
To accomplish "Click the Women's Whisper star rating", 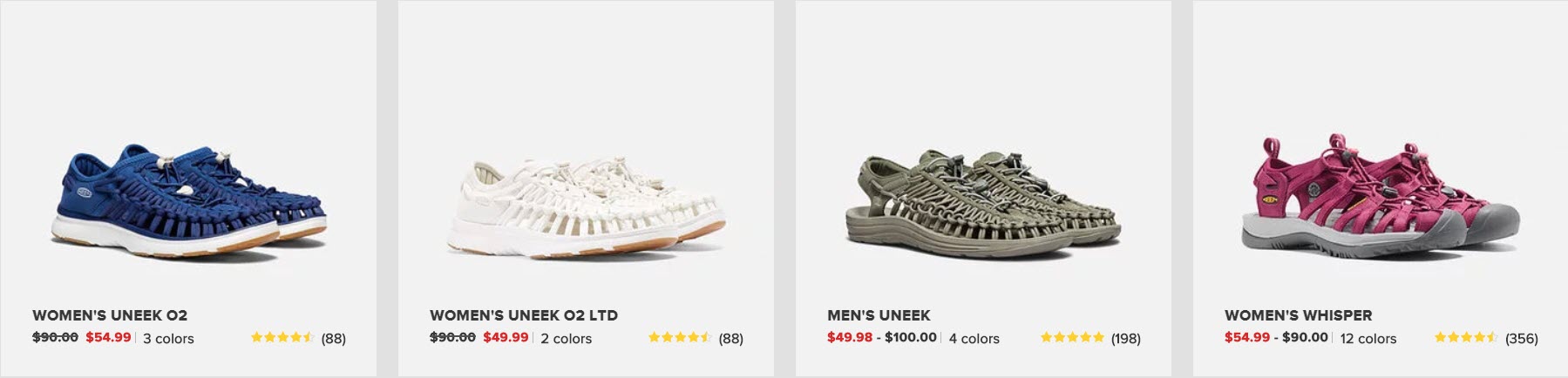I will (x=1466, y=338).
